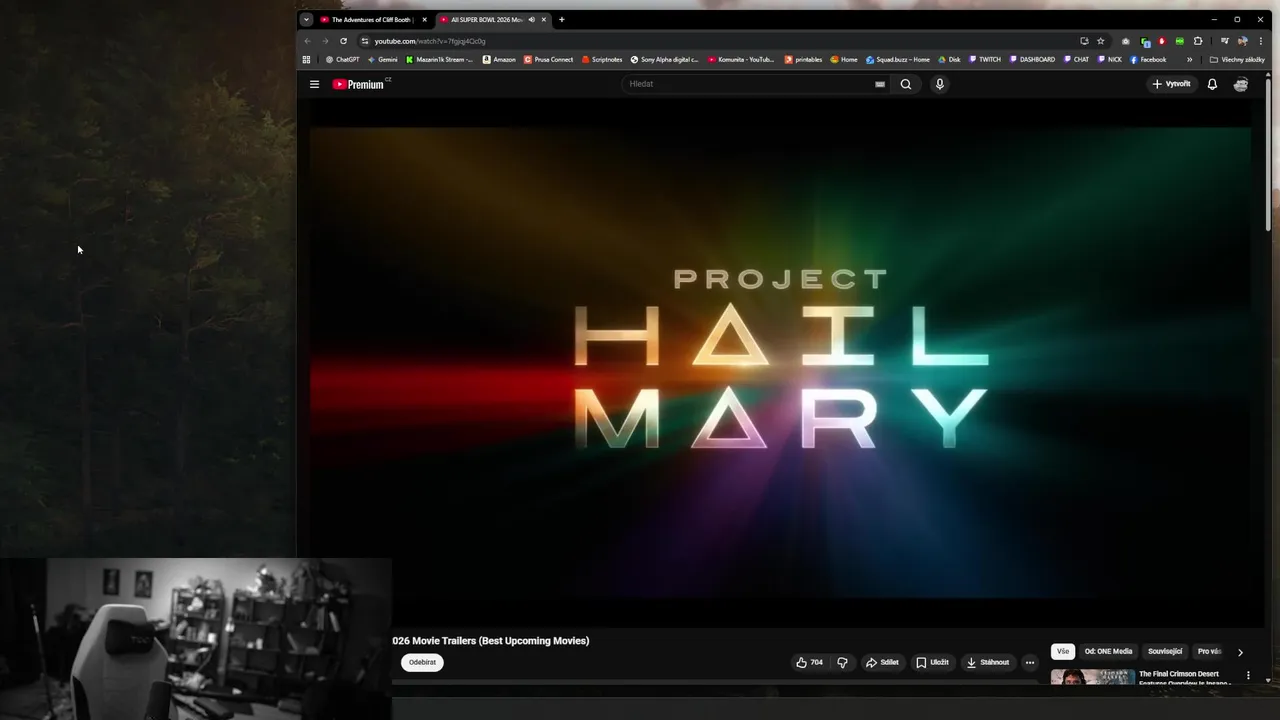Open options for The Final Crimson Desert video

(x=1248, y=676)
